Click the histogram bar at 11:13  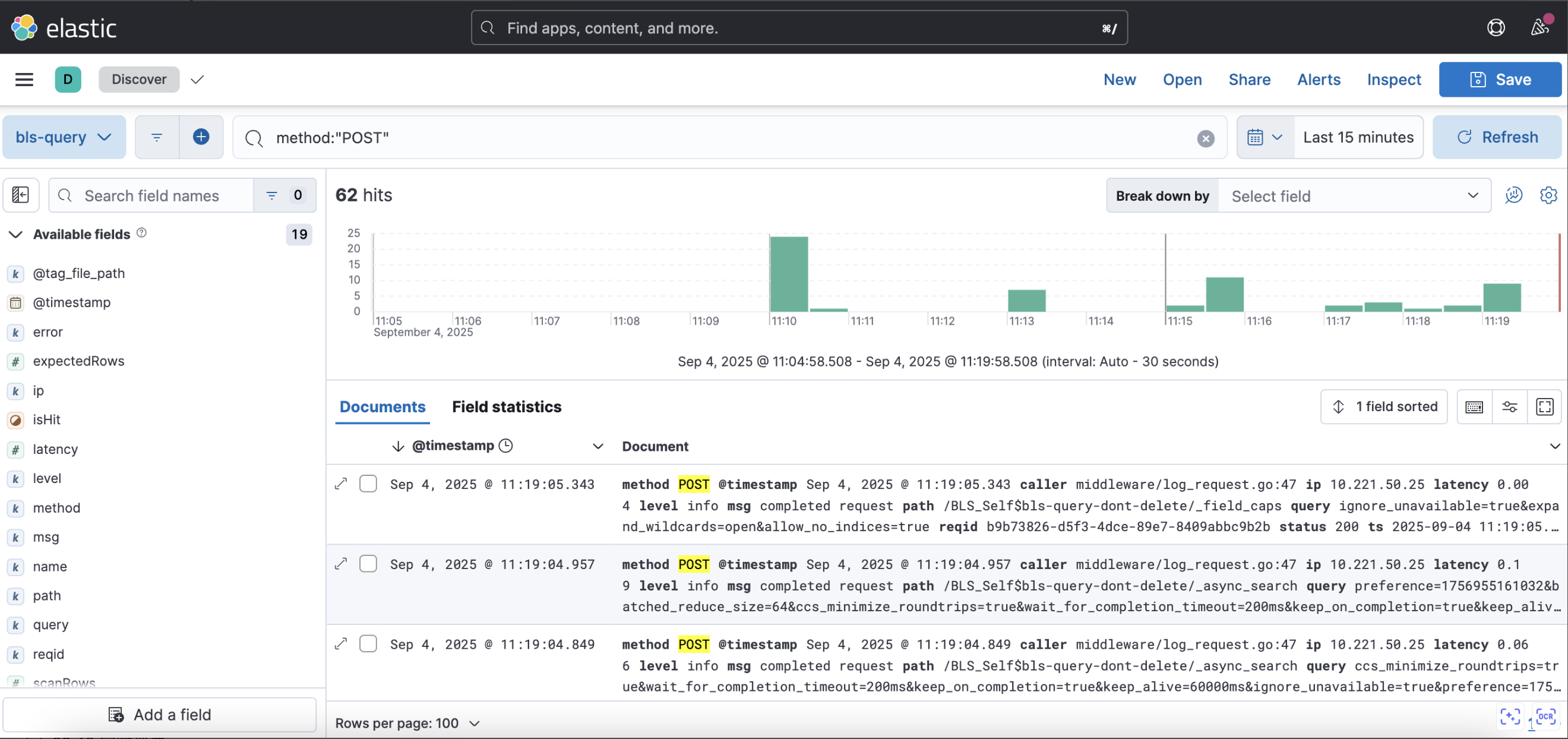tap(1026, 300)
